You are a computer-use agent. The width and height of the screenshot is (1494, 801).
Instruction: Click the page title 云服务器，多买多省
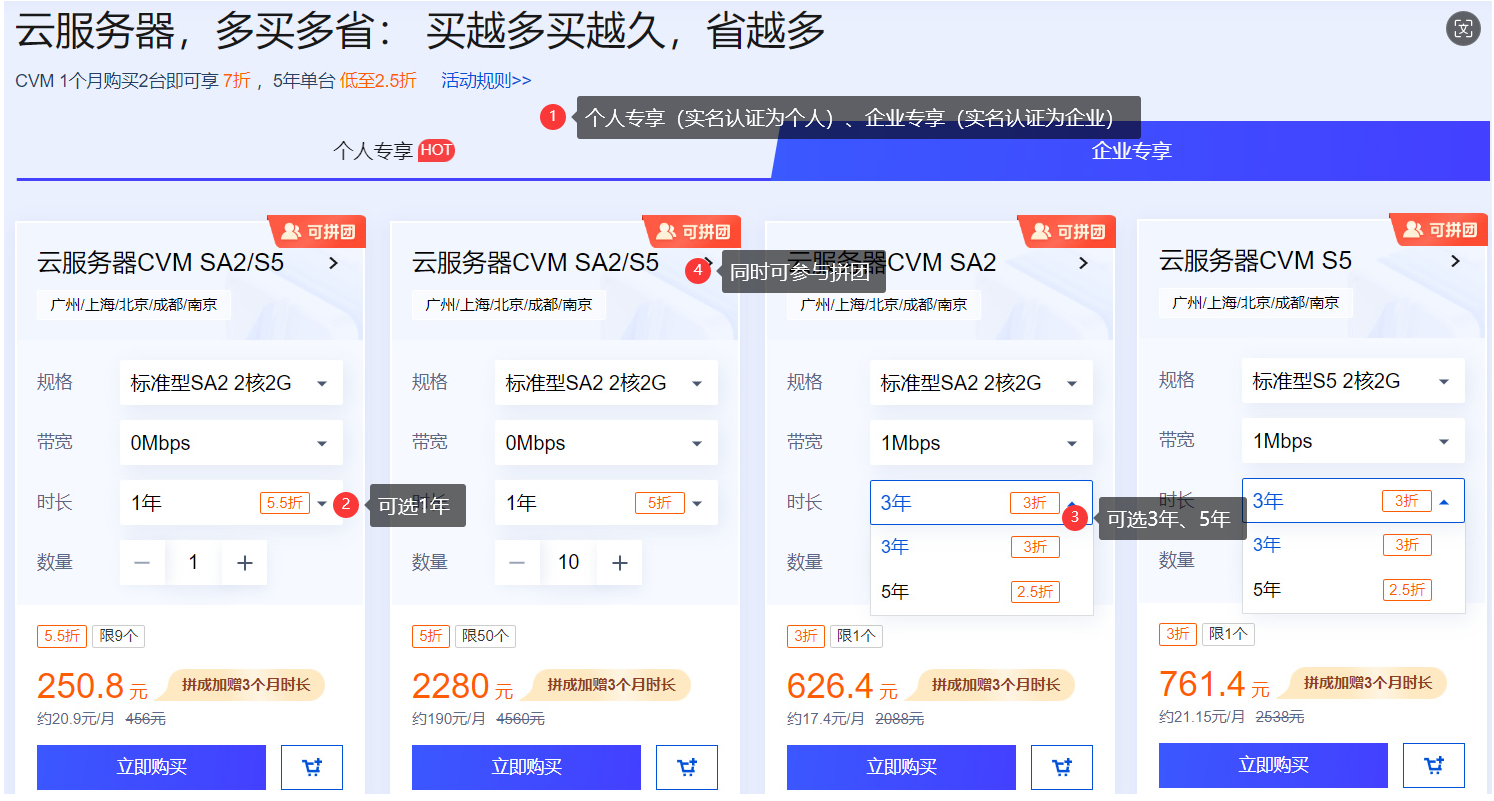click(x=421, y=31)
